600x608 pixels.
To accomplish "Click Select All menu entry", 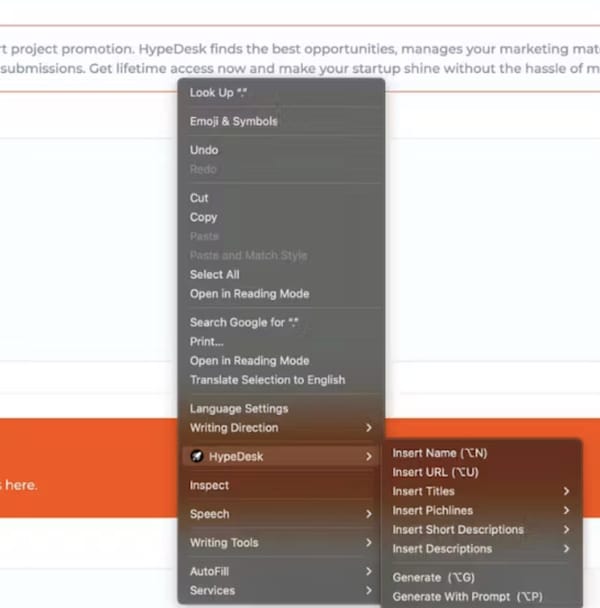I will point(214,275).
